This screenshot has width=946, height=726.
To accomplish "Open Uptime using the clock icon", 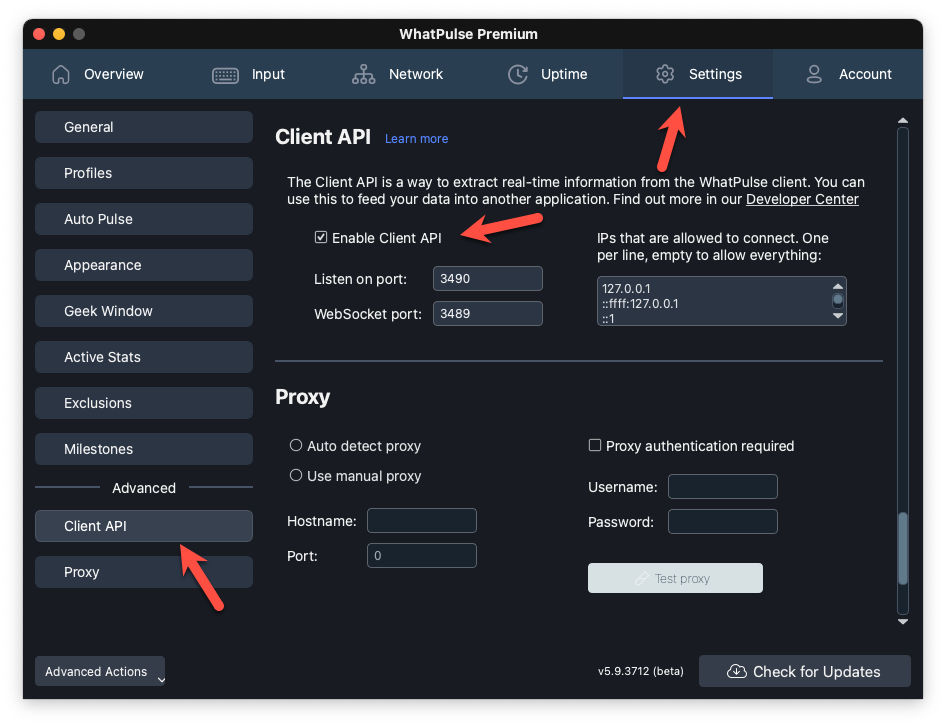I will pos(517,74).
